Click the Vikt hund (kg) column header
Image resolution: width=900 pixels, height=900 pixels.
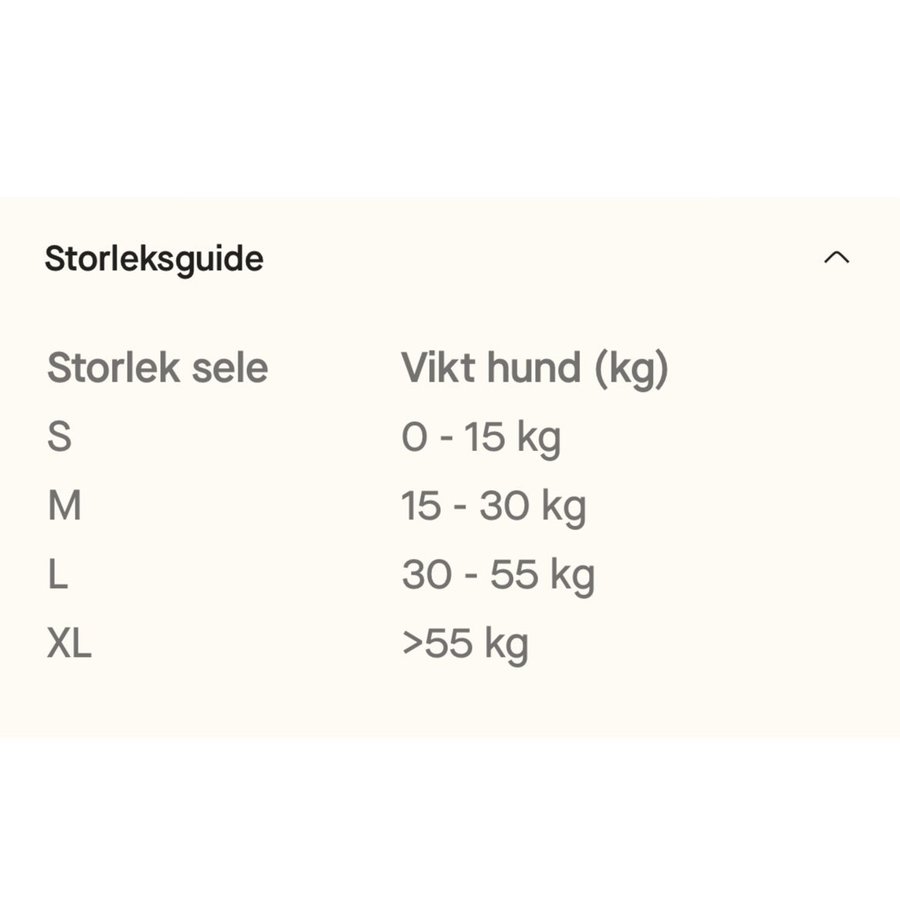(x=535, y=367)
